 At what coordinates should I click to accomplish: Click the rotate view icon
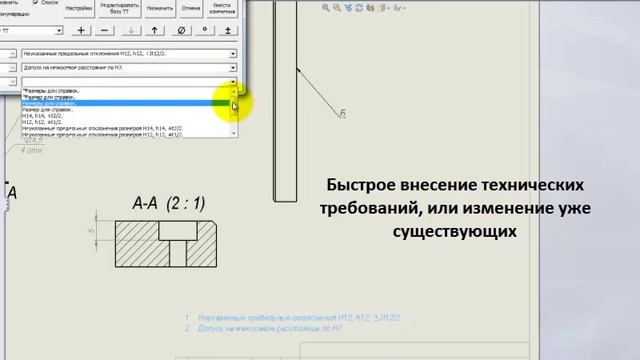click(x=359, y=8)
